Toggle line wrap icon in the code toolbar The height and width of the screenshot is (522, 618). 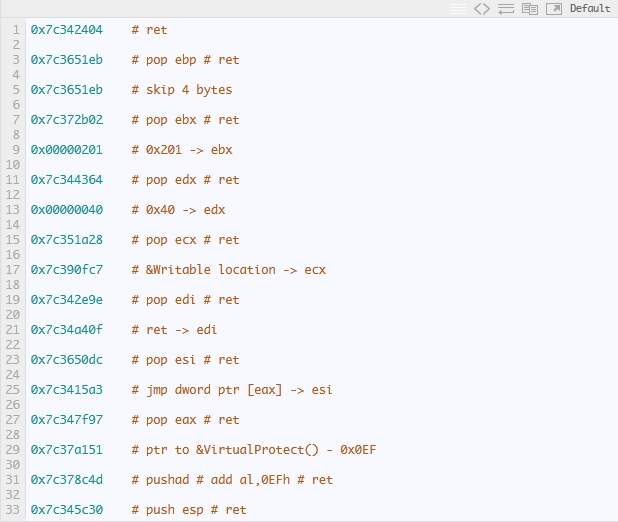[506, 9]
